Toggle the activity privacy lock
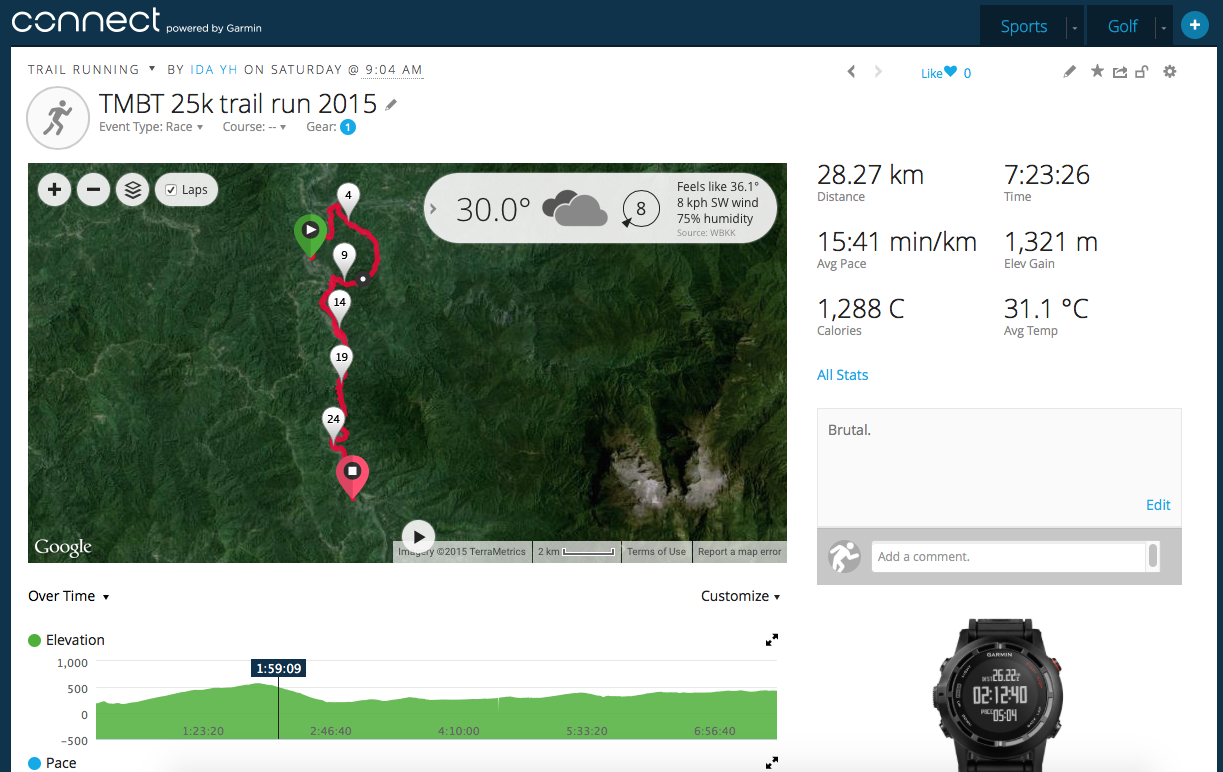 (1141, 72)
